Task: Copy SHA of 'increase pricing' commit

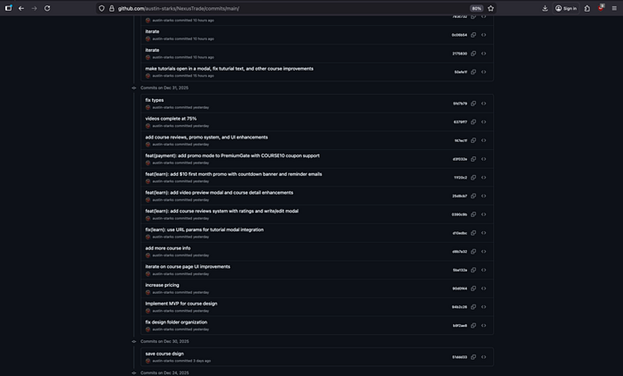Action: pyautogui.click(x=473, y=289)
